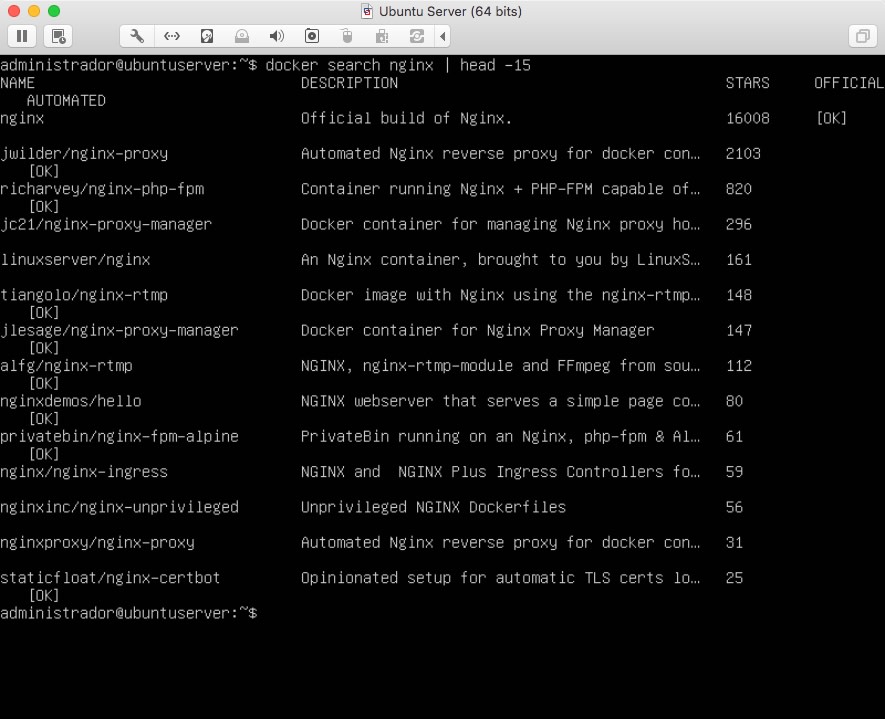Viewport: 885px width, 719px height.
Task: Click 'Docker container for Nginx Proxy Manager' description
Action: click(x=477, y=331)
